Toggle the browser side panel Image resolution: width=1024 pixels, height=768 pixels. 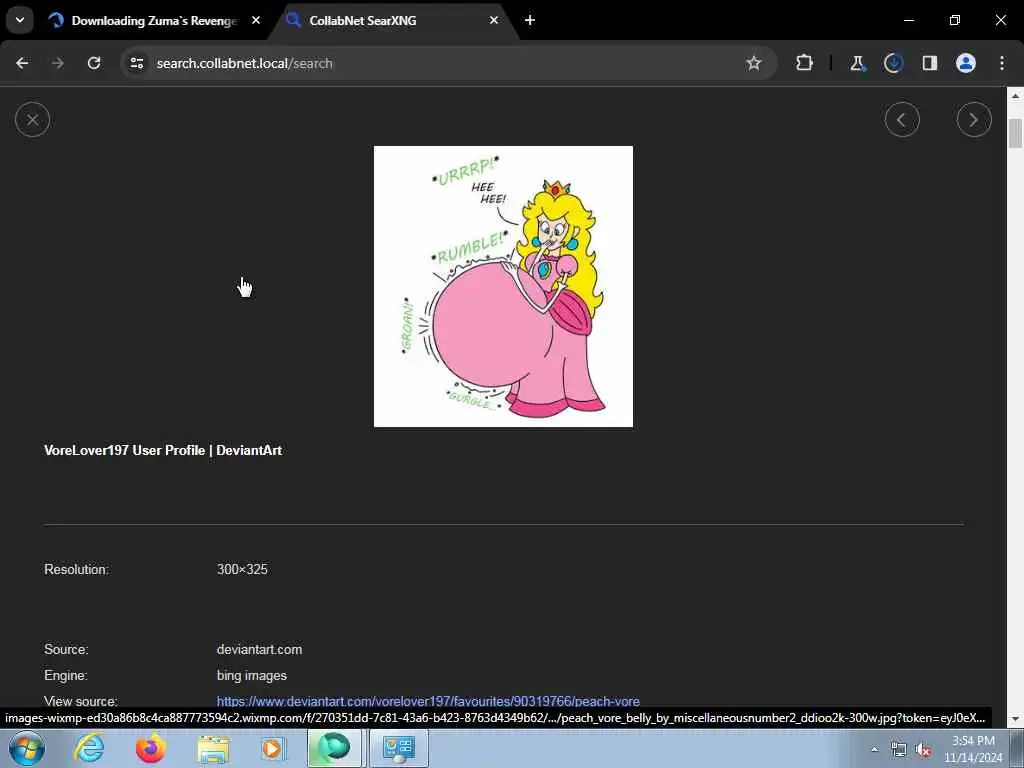(929, 63)
